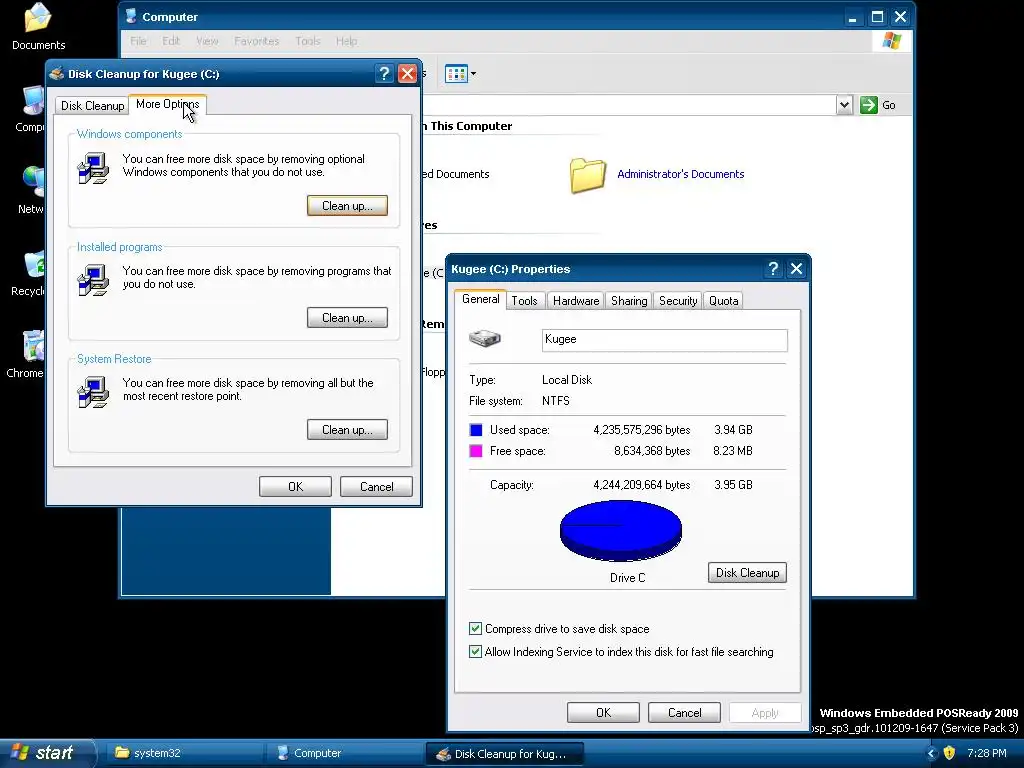Click the security shield tray icon
The image size is (1024, 768).
click(x=950, y=753)
